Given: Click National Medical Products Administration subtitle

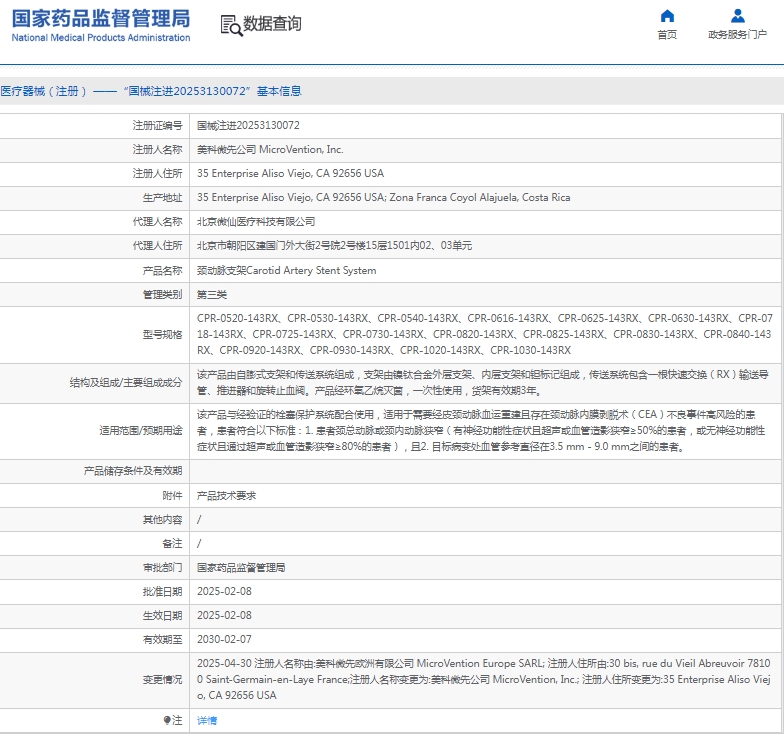Looking at the screenshot, I should click(x=101, y=38).
